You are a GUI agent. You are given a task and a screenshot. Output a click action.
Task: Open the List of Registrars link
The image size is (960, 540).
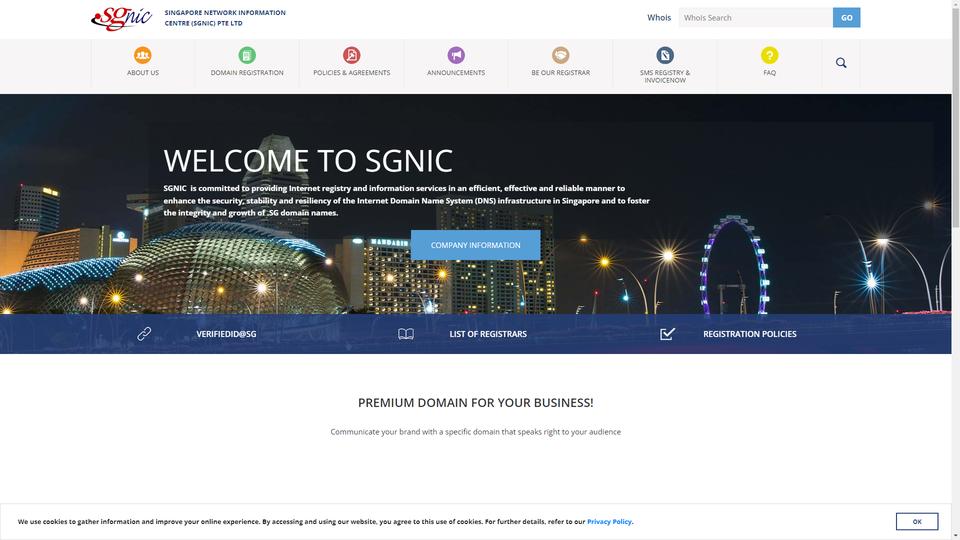pos(488,334)
